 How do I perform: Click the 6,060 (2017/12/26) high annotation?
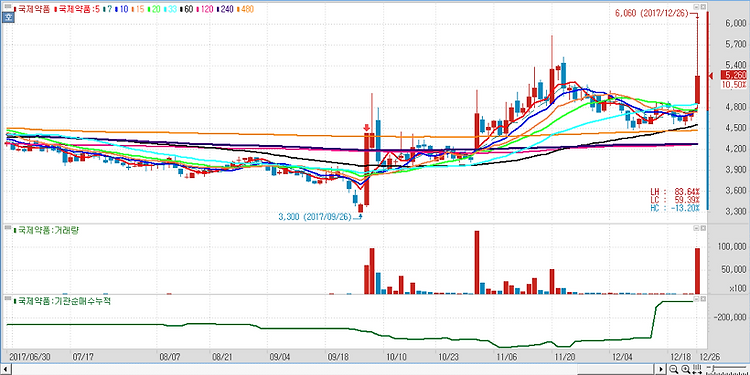651,14
